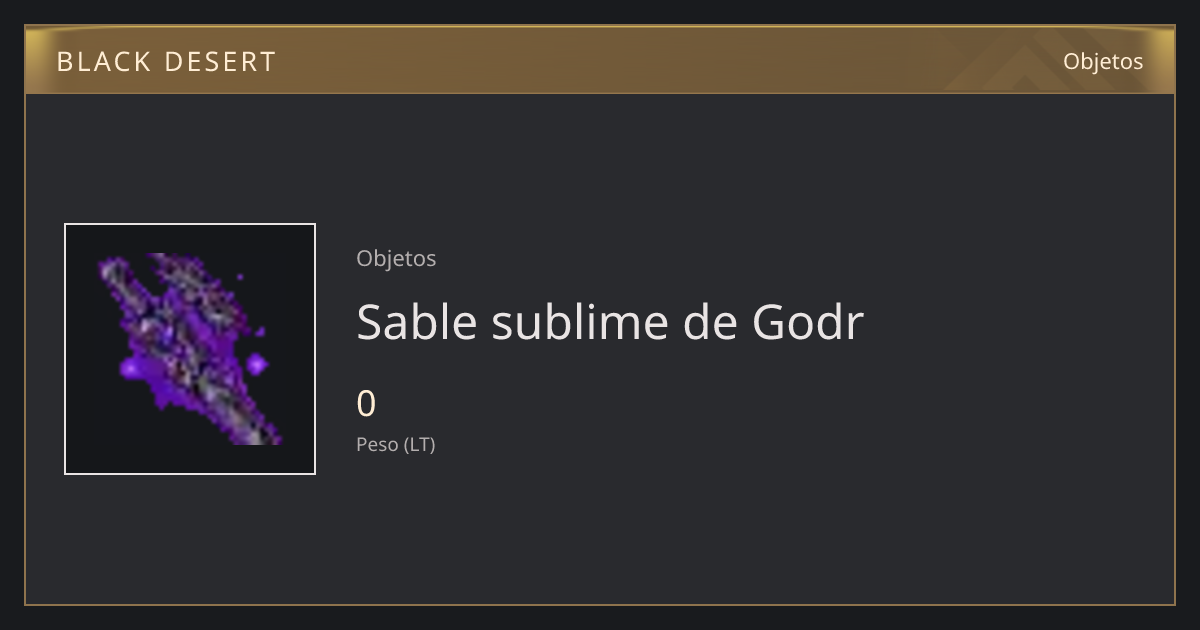Click the Objetos category label above the title
This screenshot has height=630, width=1200.
coord(396,258)
